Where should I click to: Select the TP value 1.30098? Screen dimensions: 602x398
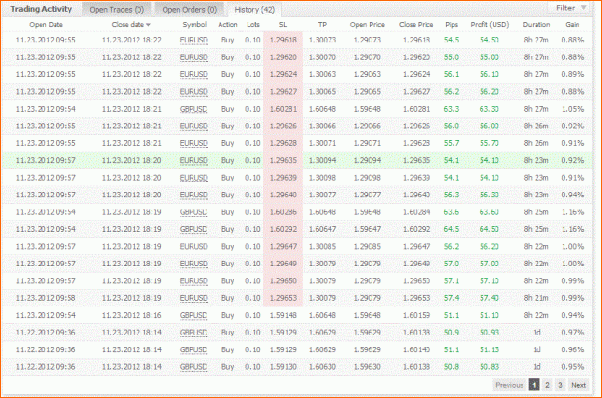(x=322, y=178)
